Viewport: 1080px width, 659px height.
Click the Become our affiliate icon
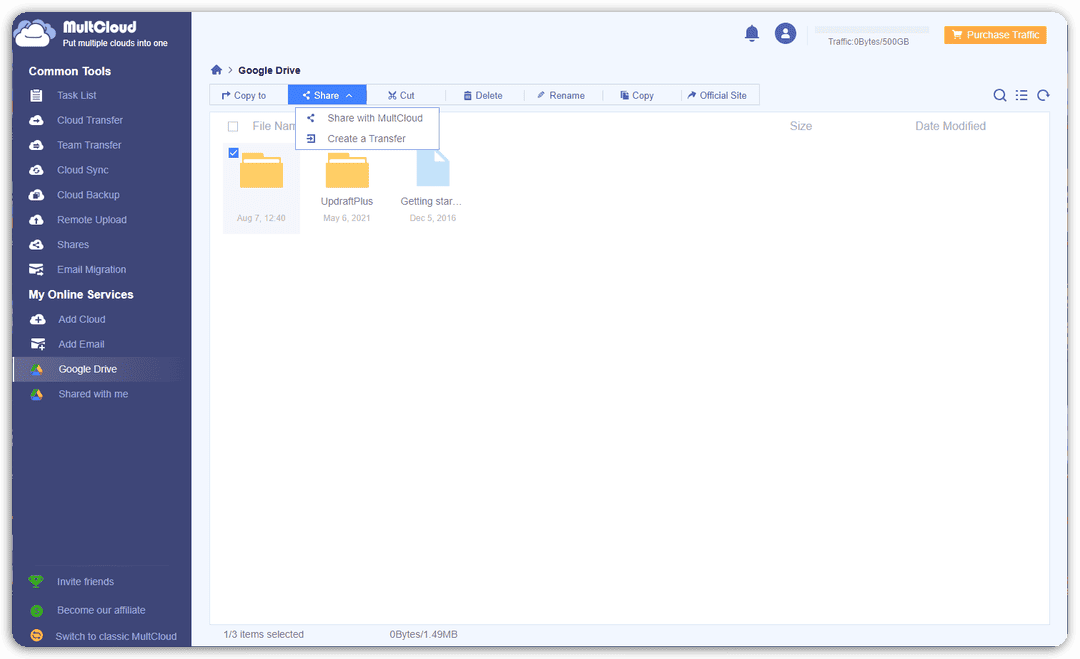tap(37, 610)
